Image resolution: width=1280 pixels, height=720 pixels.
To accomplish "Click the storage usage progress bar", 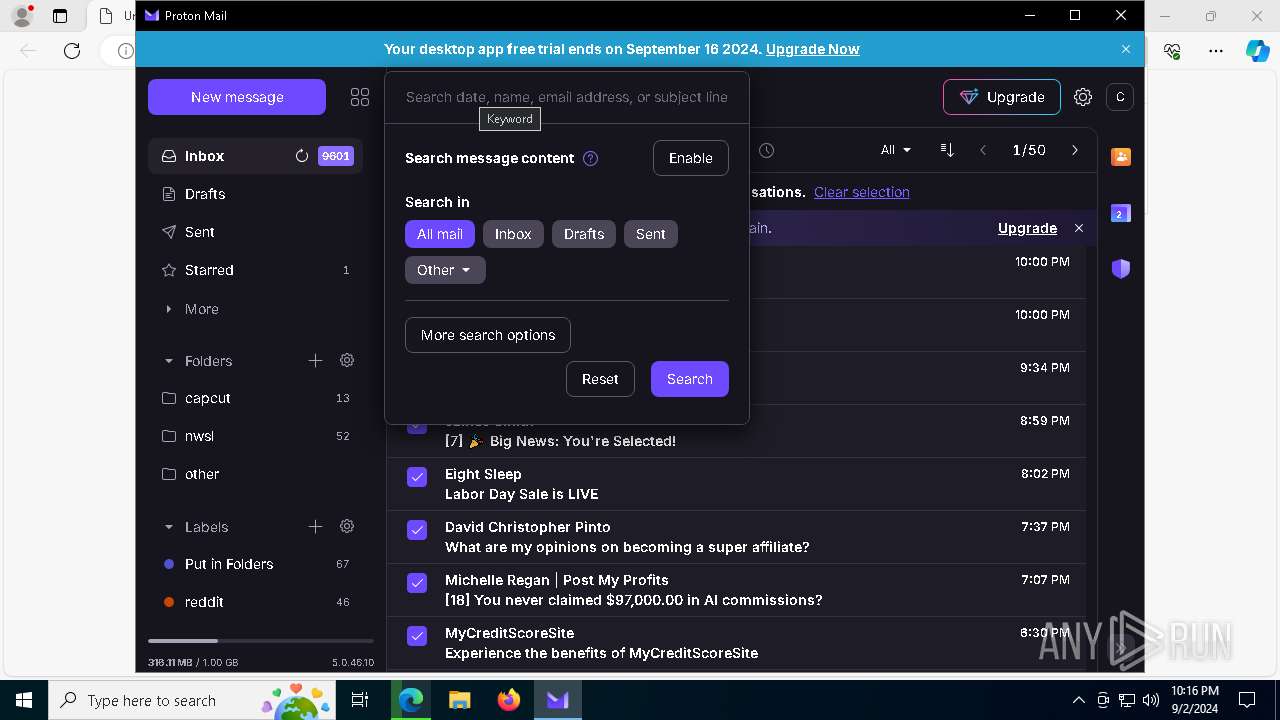I will click(261, 640).
